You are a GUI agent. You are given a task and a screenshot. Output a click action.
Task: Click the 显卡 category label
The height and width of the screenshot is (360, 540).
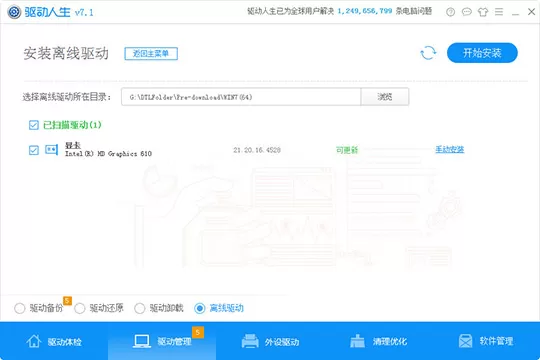click(x=73, y=145)
